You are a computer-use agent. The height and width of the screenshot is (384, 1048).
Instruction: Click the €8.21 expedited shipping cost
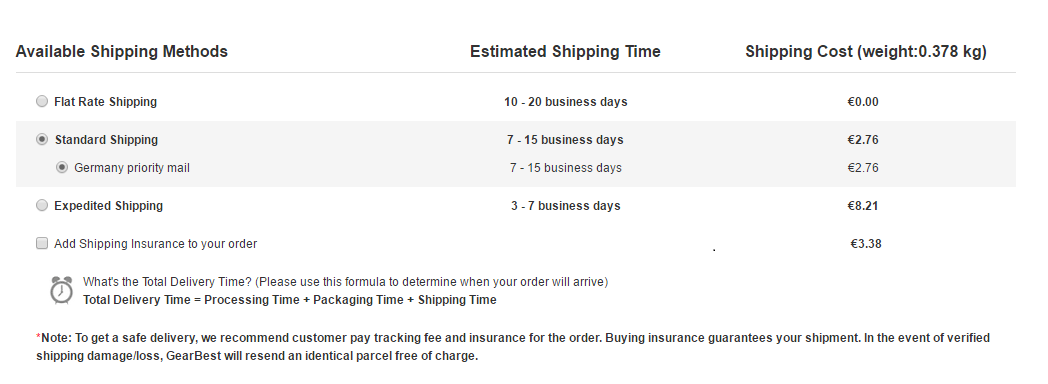click(863, 206)
